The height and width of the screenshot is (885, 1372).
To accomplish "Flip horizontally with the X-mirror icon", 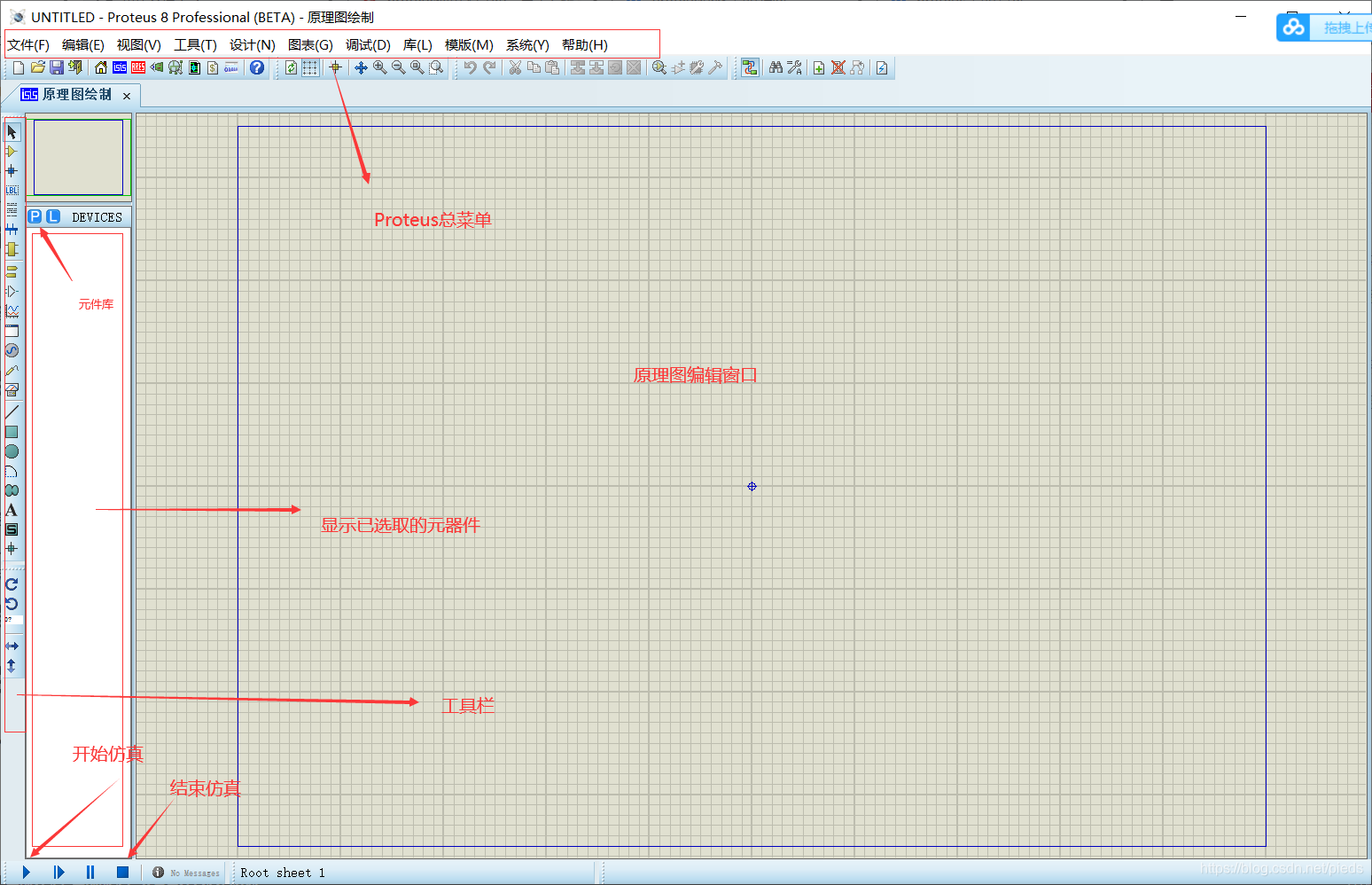I will (12, 646).
